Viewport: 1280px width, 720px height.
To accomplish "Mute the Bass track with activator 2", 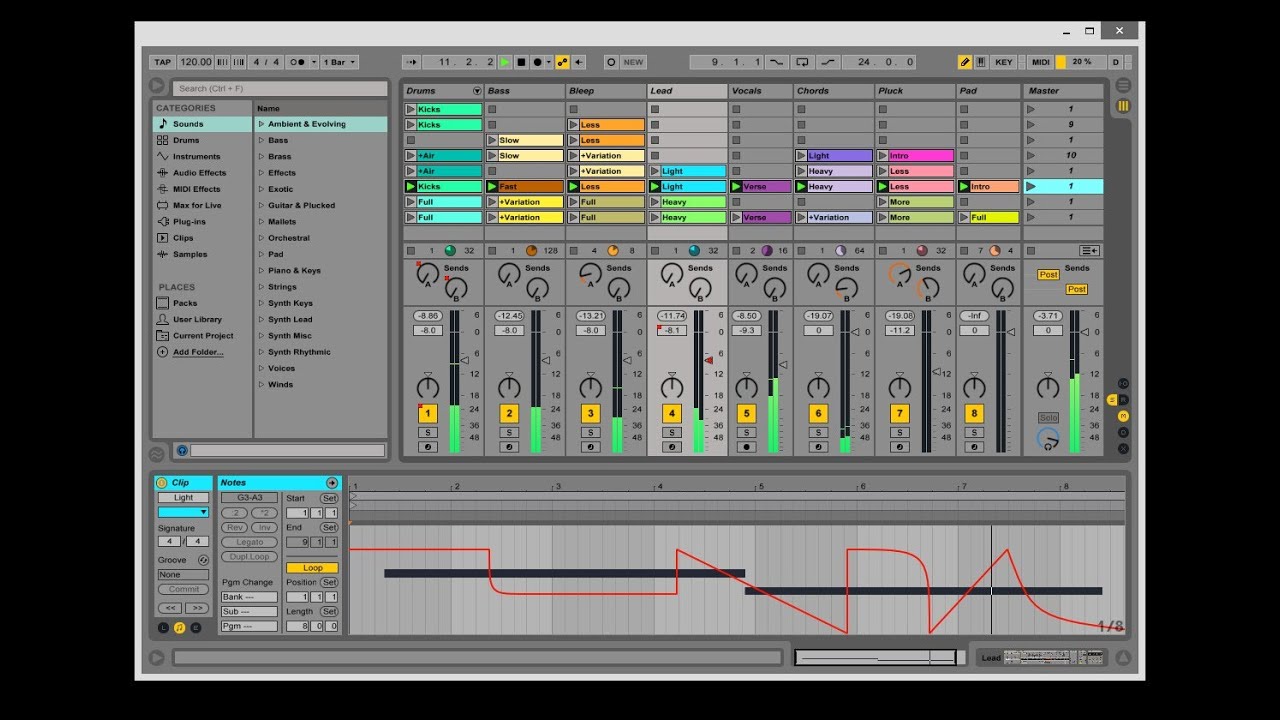I will point(509,414).
